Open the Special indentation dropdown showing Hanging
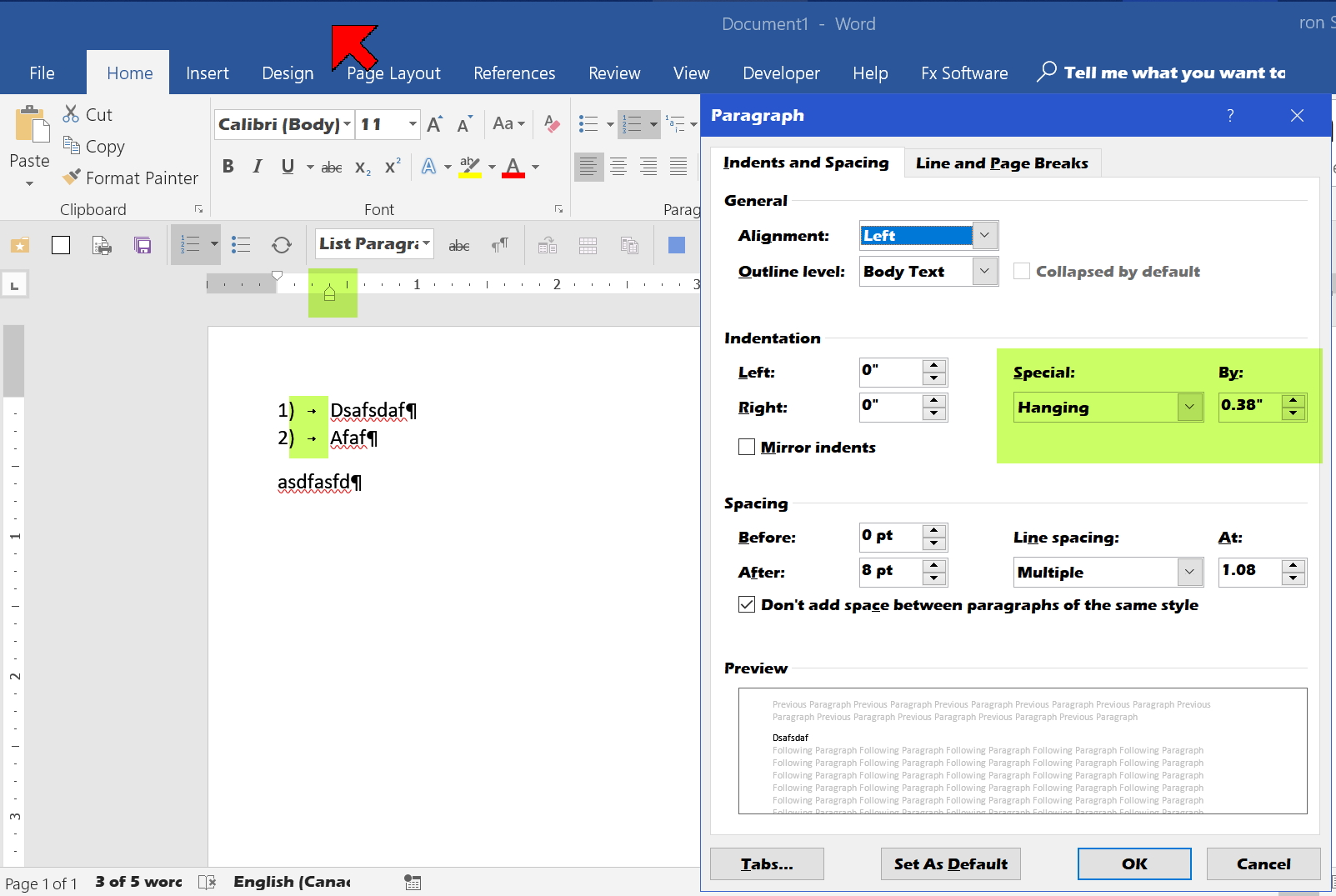1336x896 pixels. [1189, 407]
